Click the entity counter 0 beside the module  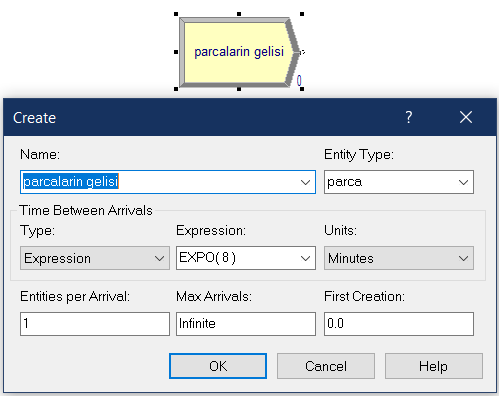(299, 80)
